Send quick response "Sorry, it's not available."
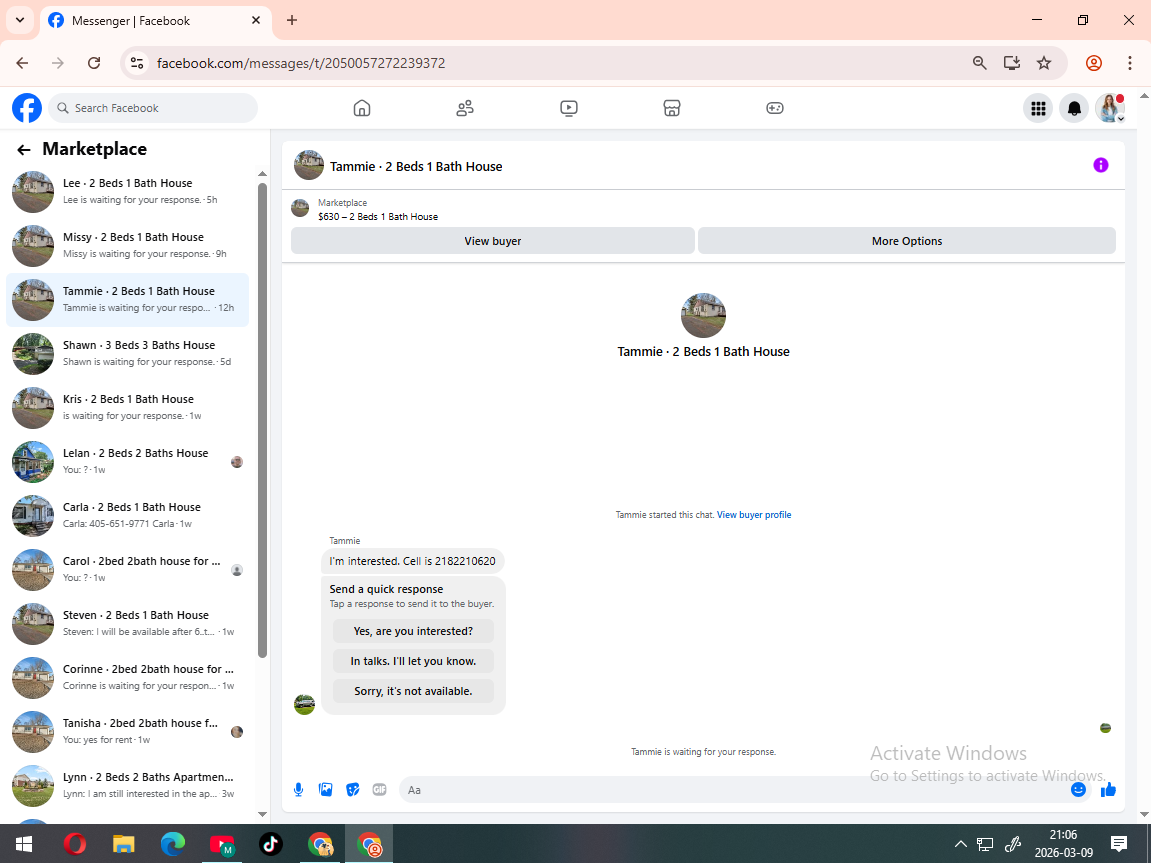The height and width of the screenshot is (863, 1151). click(413, 691)
